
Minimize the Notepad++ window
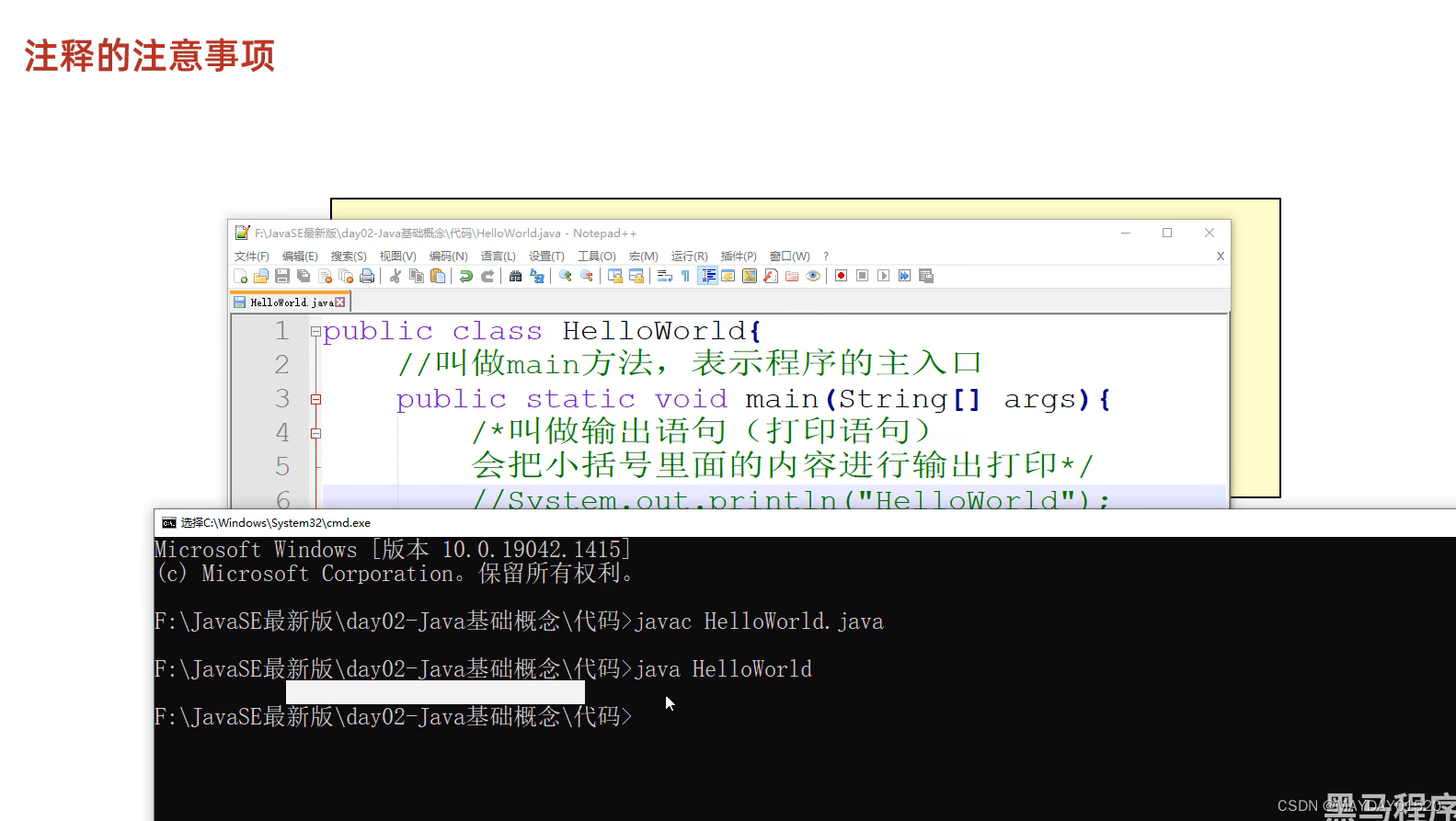coord(1125,233)
